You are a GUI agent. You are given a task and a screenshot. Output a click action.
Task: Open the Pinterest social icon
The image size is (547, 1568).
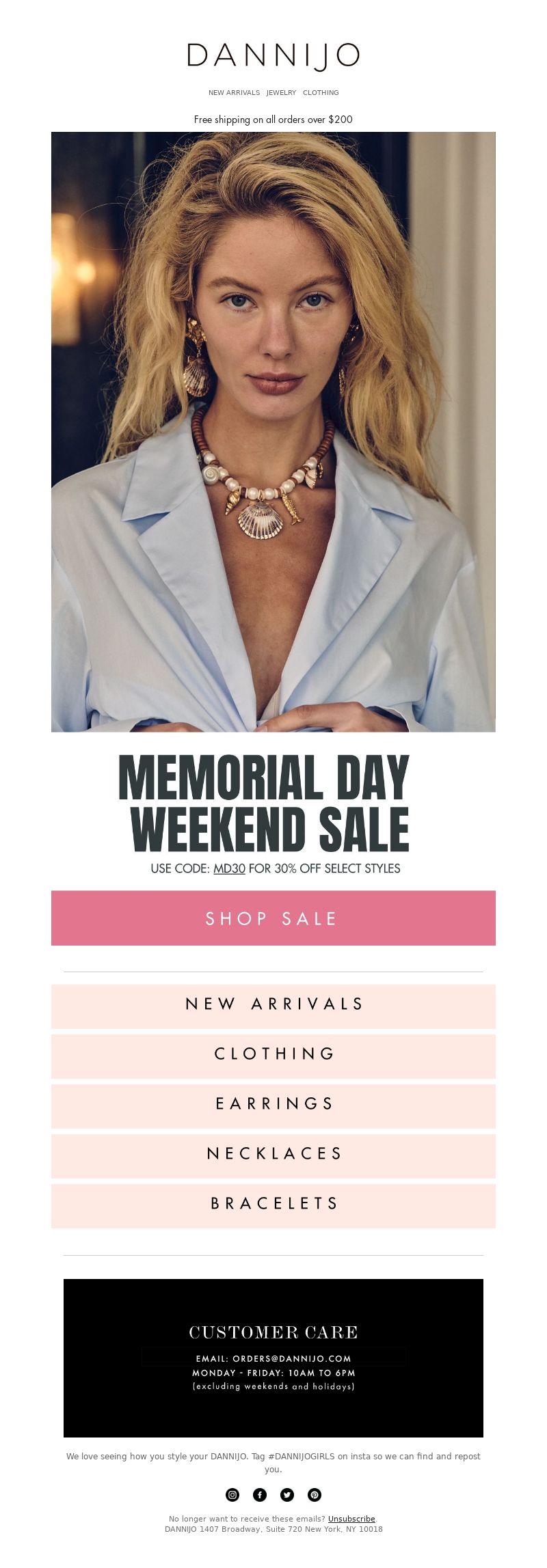tap(315, 1494)
